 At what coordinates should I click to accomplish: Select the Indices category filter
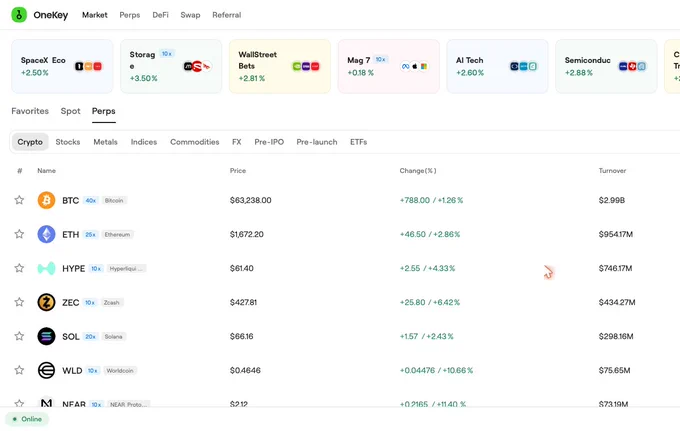tap(144, 142)
